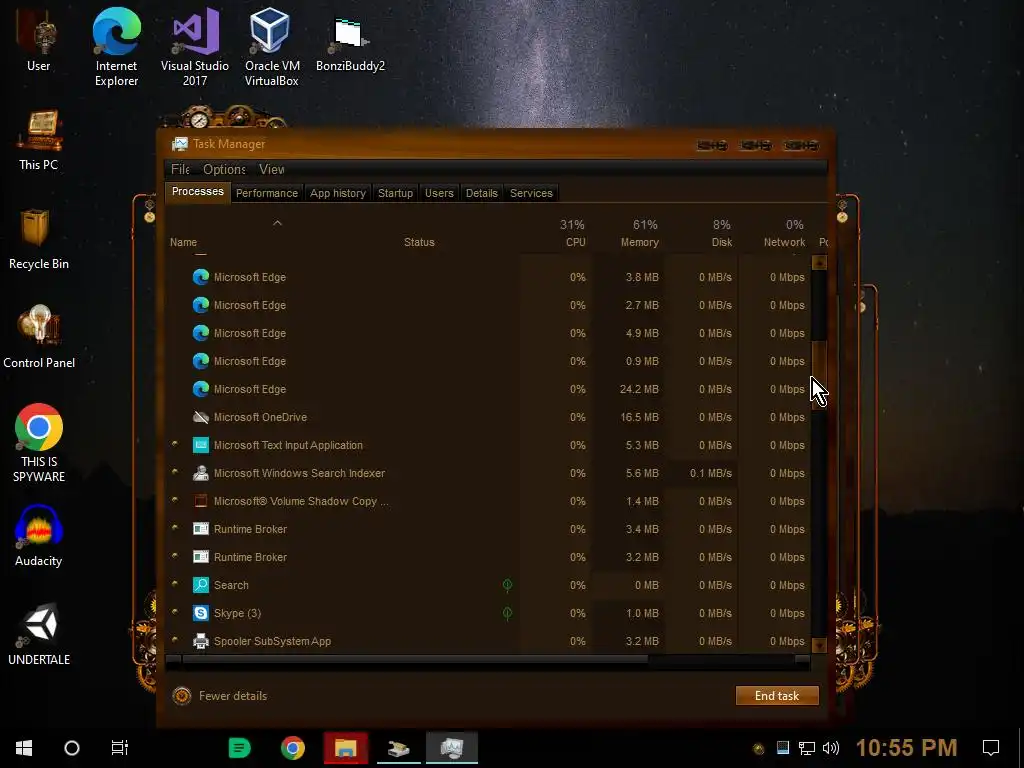Open This PC desktop icon

(x=39, y=140)
